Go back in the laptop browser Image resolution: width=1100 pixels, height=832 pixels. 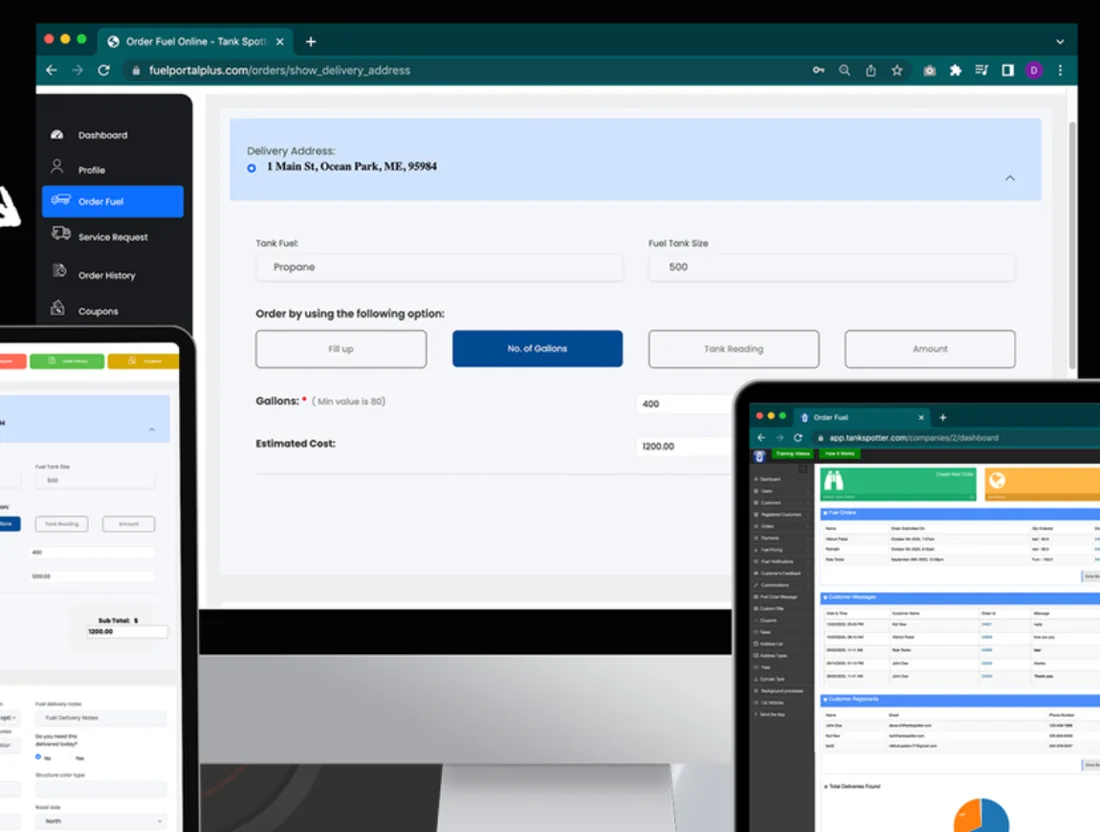click(761, 438)
